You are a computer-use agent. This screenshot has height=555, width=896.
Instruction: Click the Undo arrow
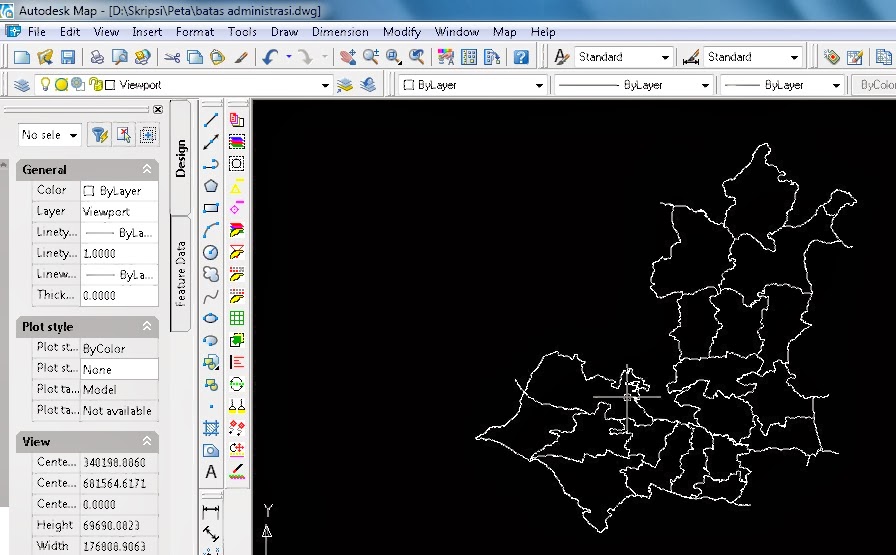click(270, 57)
